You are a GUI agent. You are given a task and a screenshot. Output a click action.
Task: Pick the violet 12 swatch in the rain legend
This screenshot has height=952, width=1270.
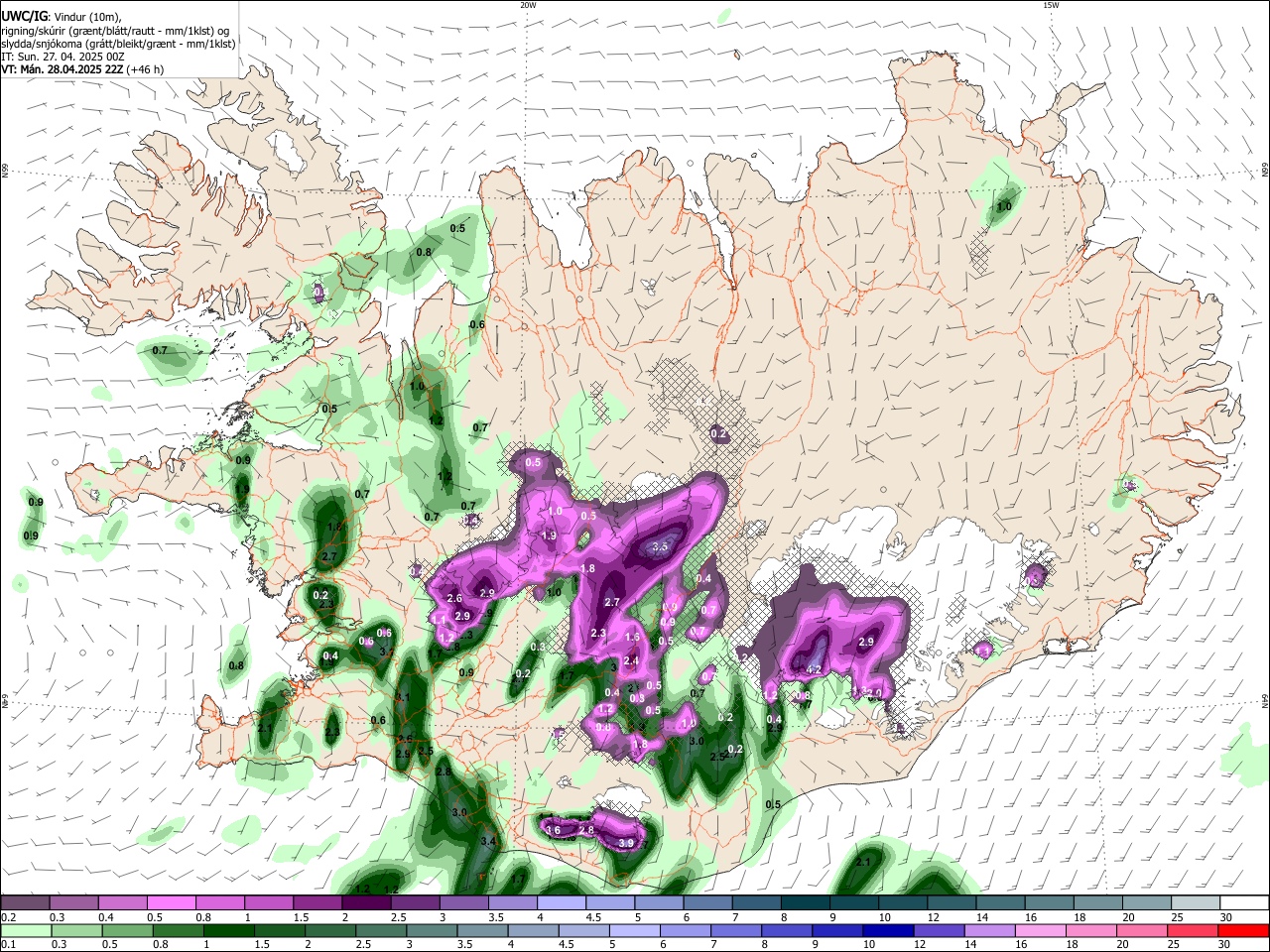pos(939,930)
